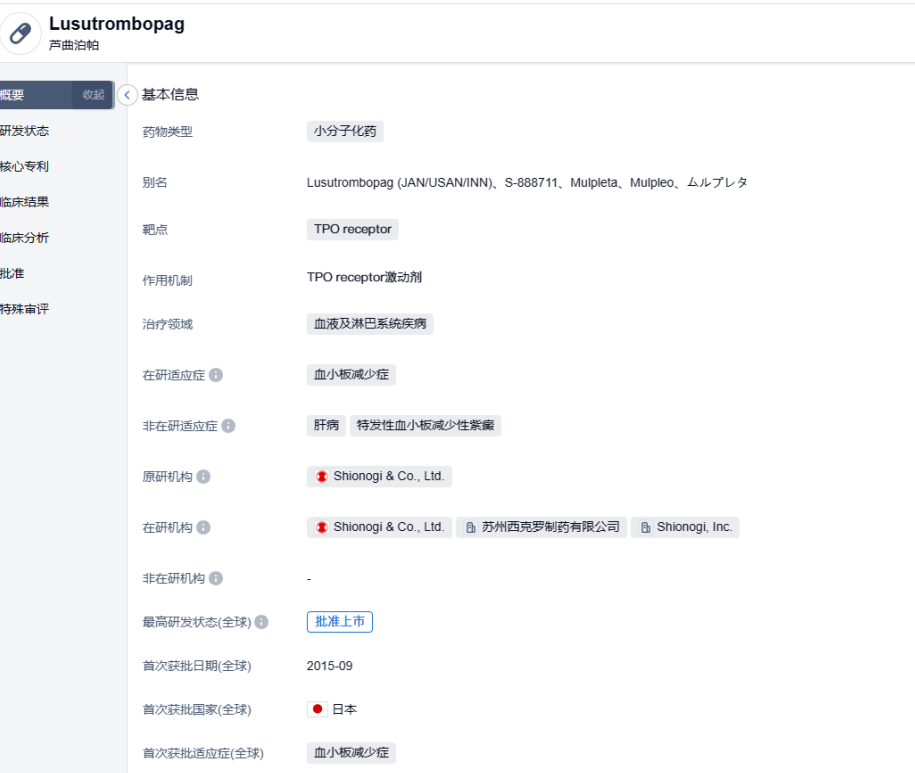Image resolution: width=915 pixels, height=773 pixels.
Task: Go to 核心专利 in the sidebar
Action: 25,167
